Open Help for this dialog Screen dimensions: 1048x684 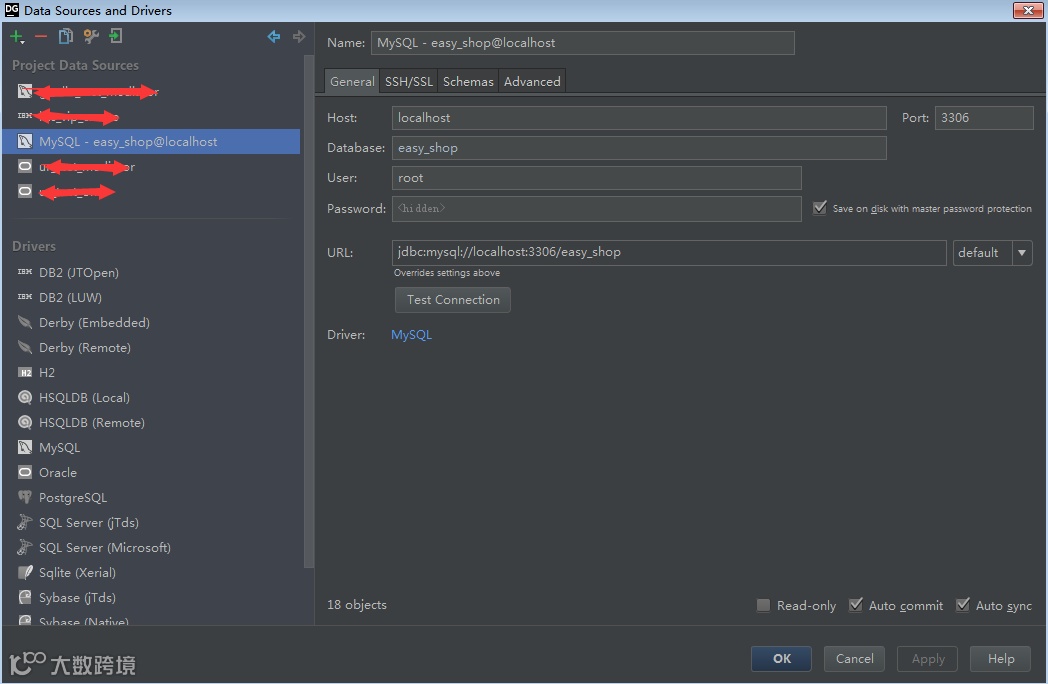[1001, 659]
